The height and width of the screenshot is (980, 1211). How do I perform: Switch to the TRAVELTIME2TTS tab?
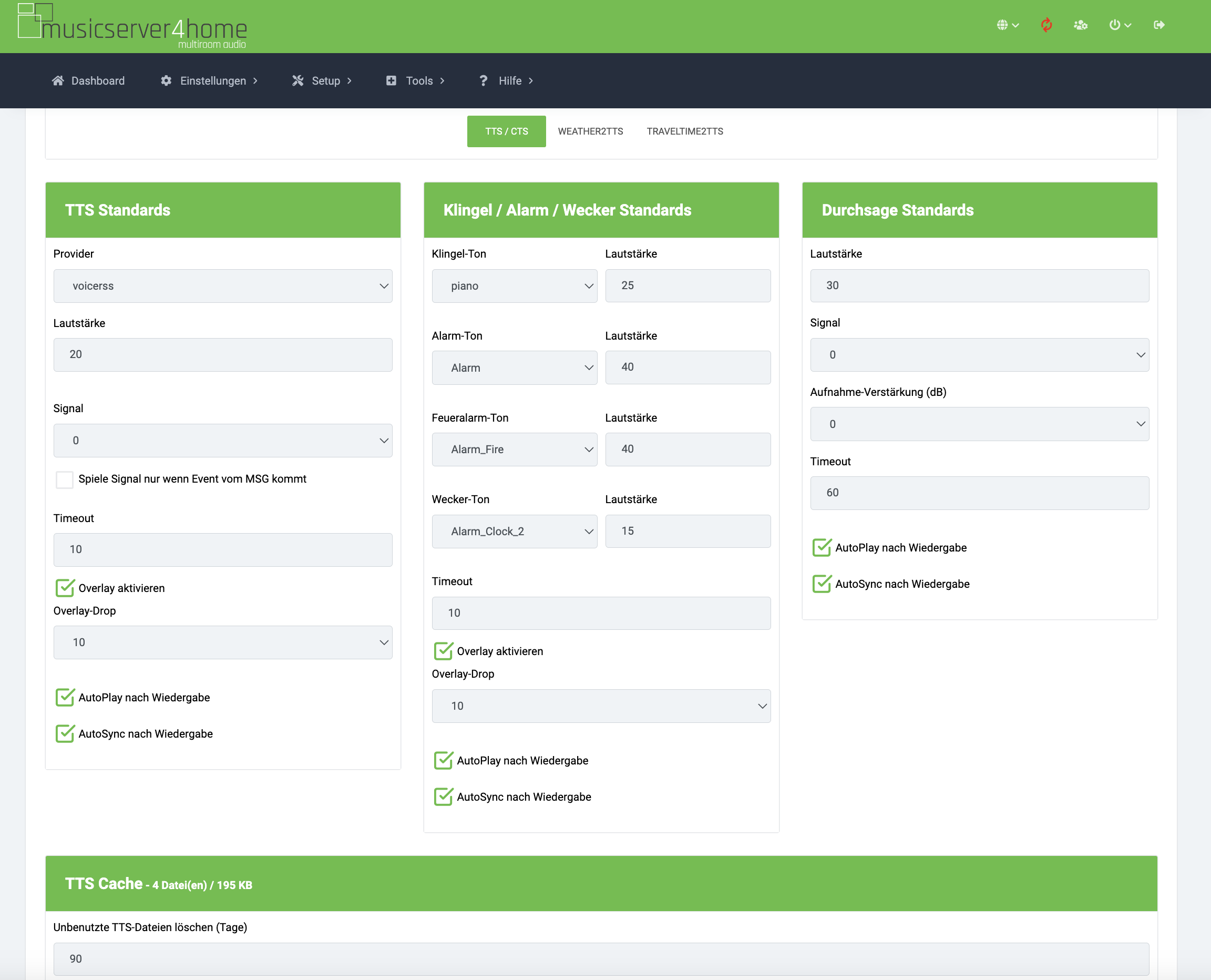coord(684,131)
